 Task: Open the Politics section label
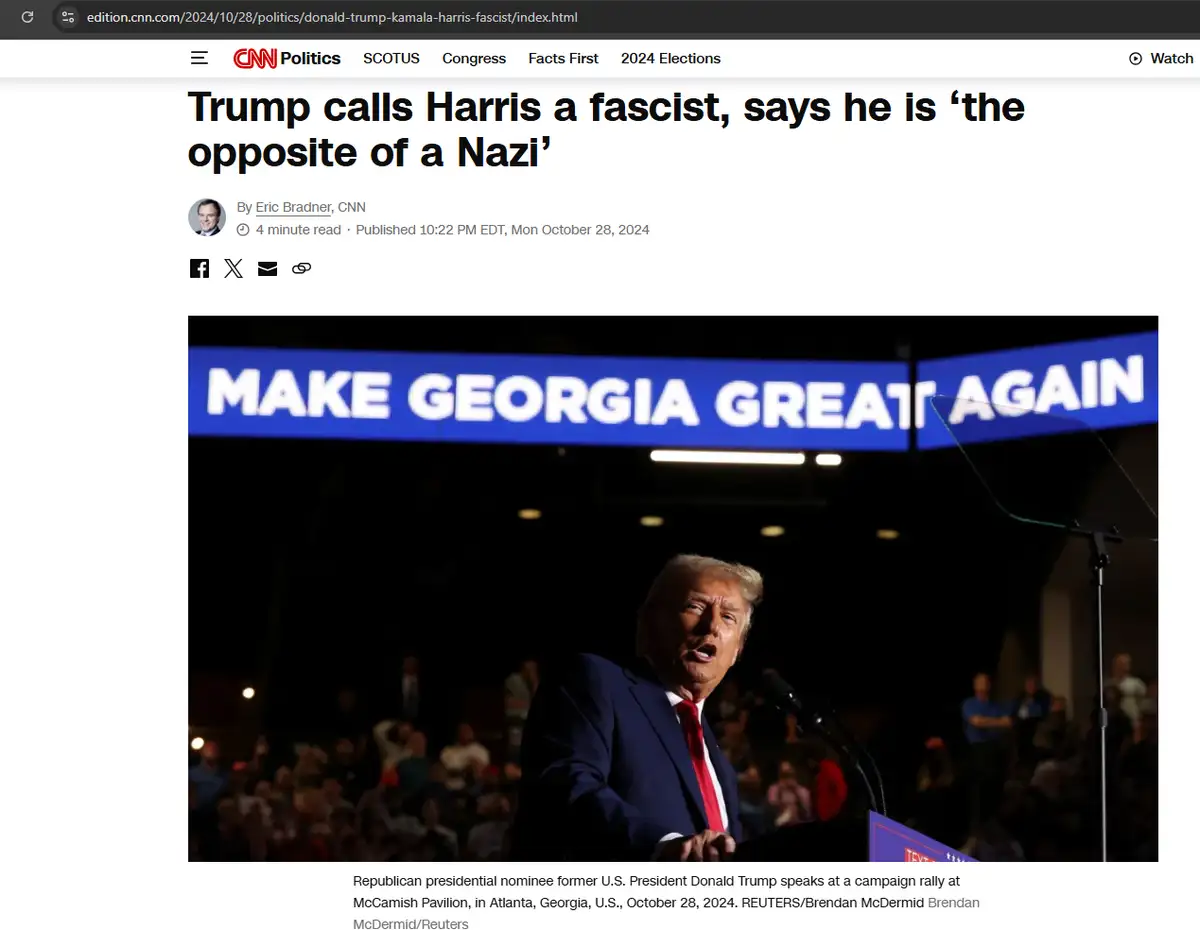(310, 58)
